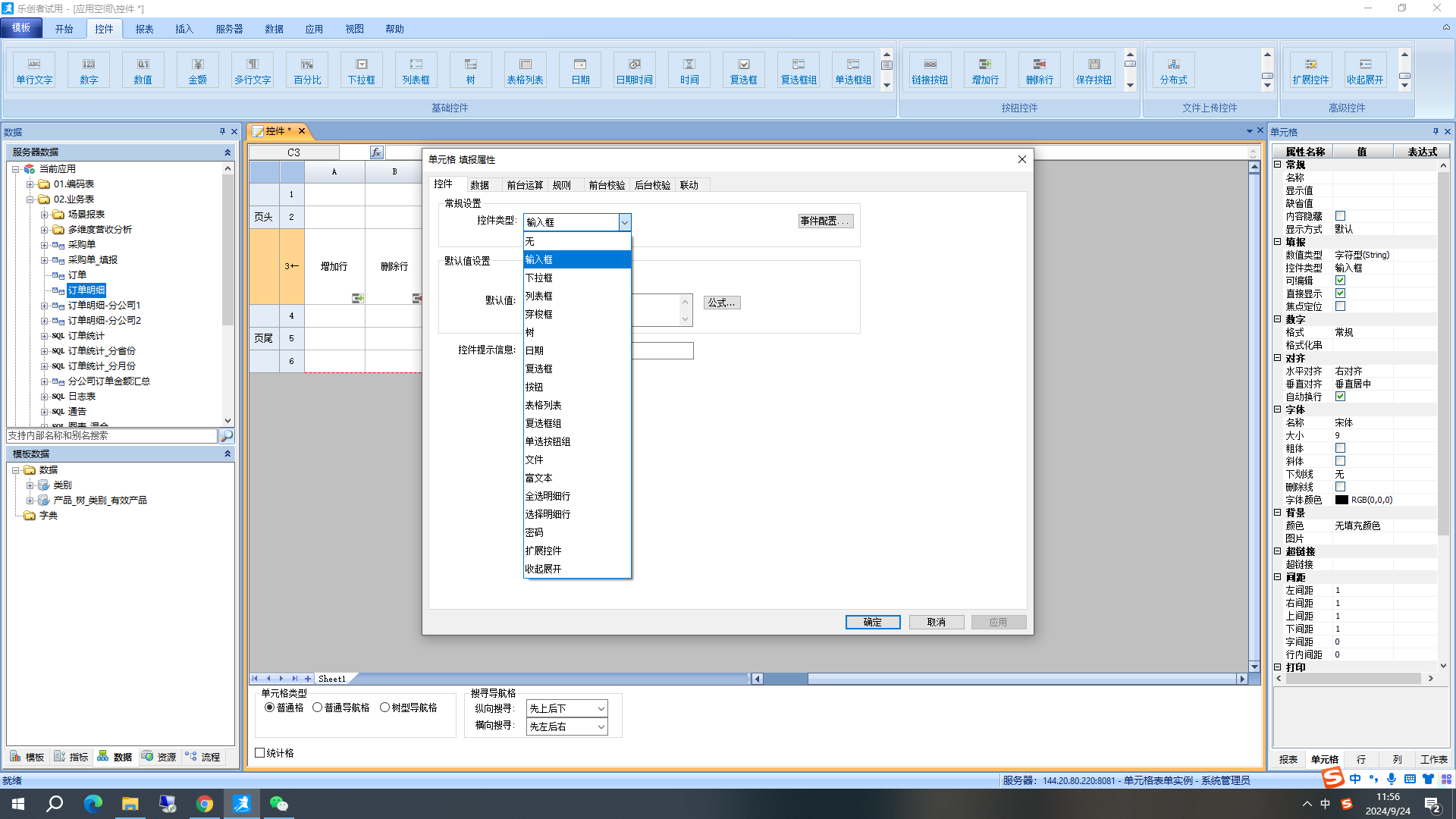Viewport: 1456px width, 819px height.
Task: Expand the 01.编码表 tree folder
Action: coord(30,184)
